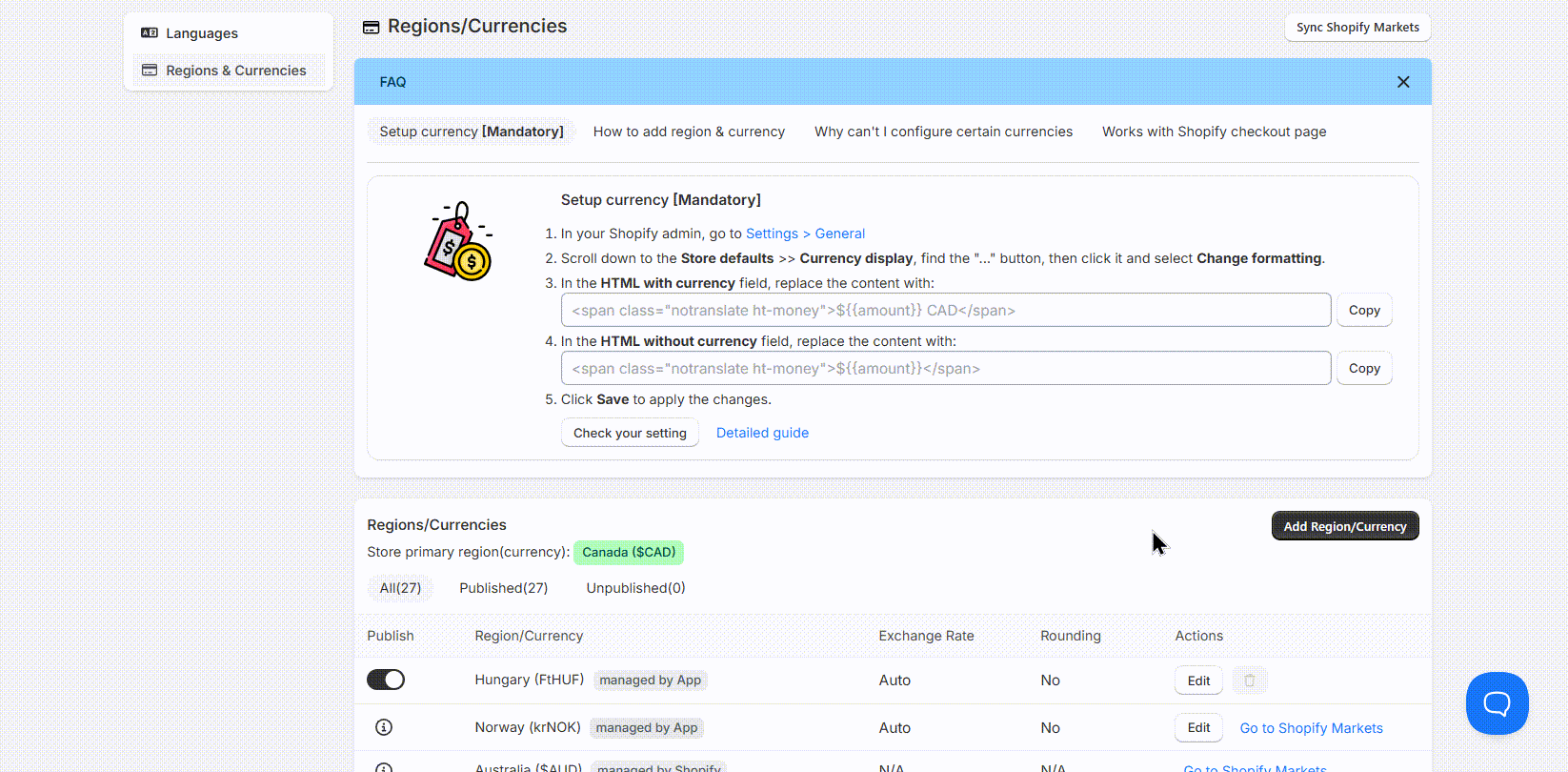Edit the Hungary (FtHUF) region
This screenshot has height=772, width=1568.
[1198, 681]
